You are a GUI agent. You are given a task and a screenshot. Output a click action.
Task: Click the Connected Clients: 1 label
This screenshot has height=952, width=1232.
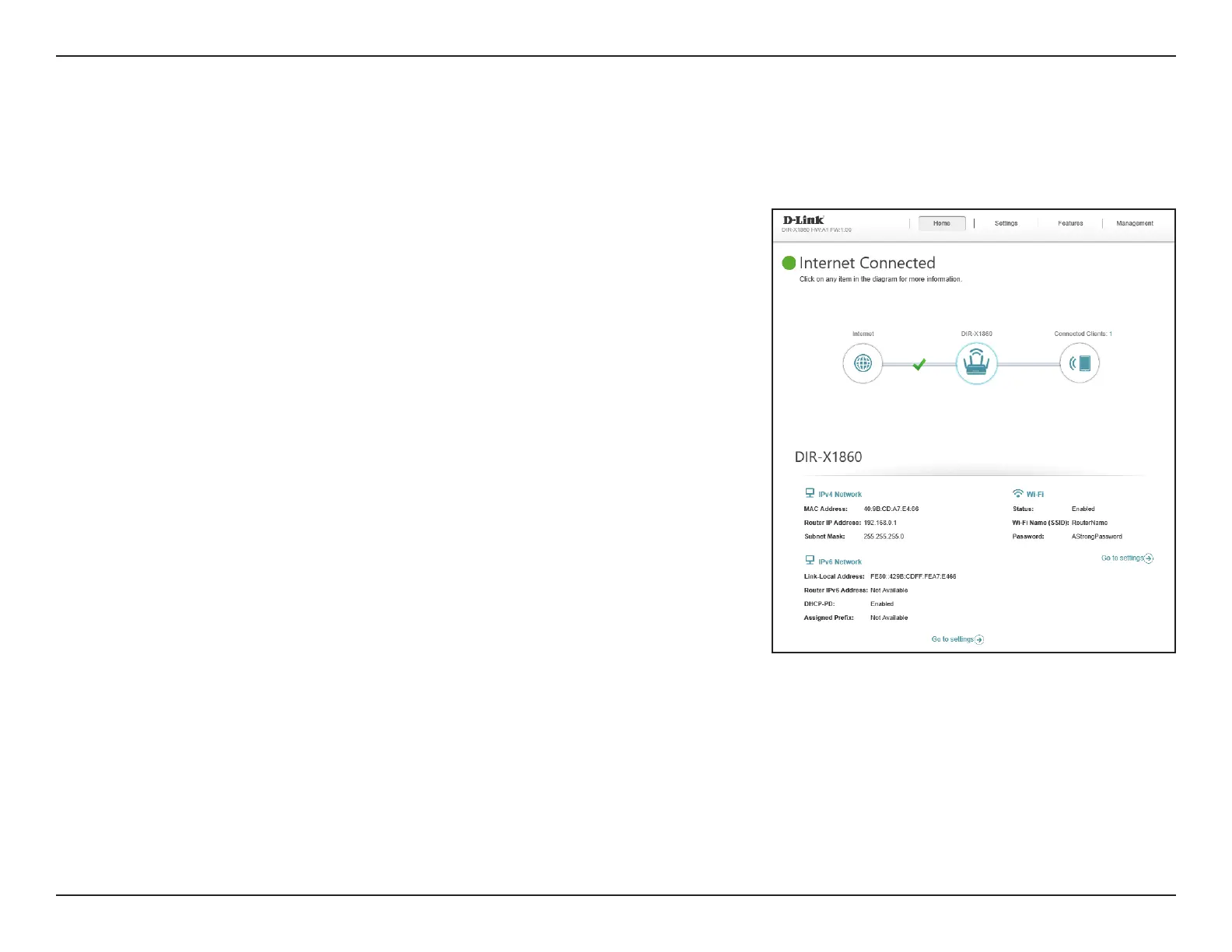click(x=1083, y=334)
